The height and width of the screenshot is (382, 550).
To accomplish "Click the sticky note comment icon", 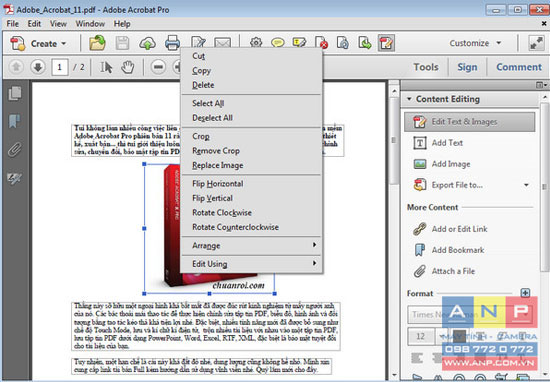I will click(x=278, y=43).
